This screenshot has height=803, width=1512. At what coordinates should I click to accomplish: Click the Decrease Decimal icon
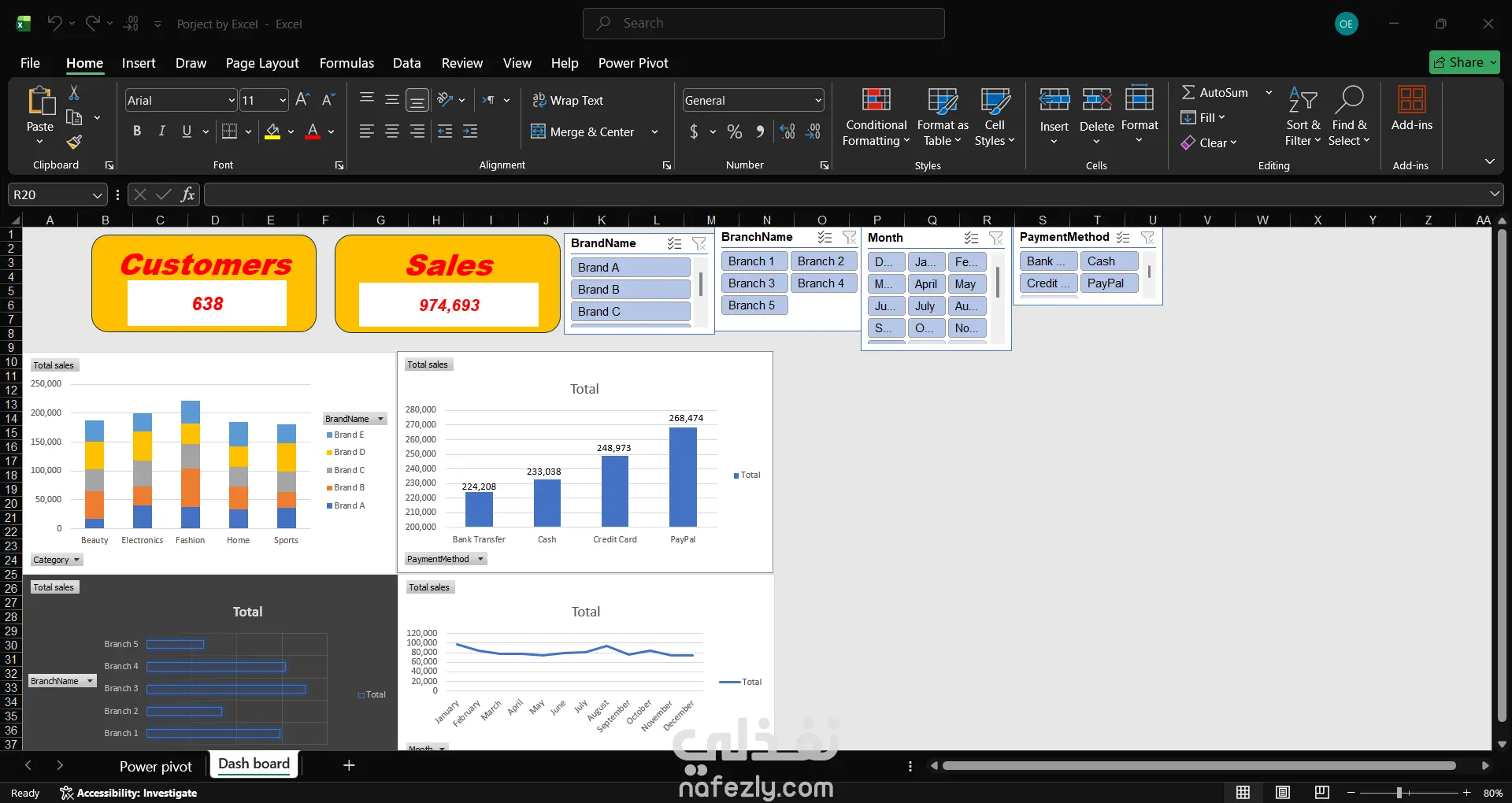coord(813,131)
